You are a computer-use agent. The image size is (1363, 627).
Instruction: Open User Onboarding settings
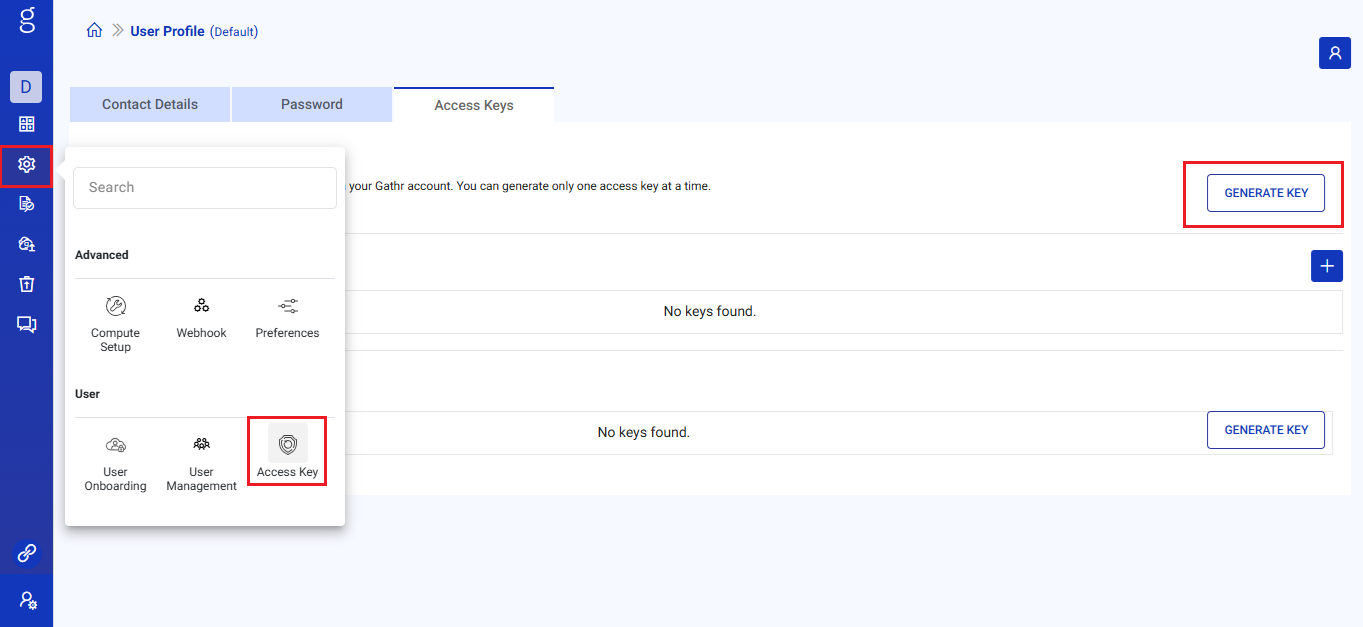[x=115, y=460]
